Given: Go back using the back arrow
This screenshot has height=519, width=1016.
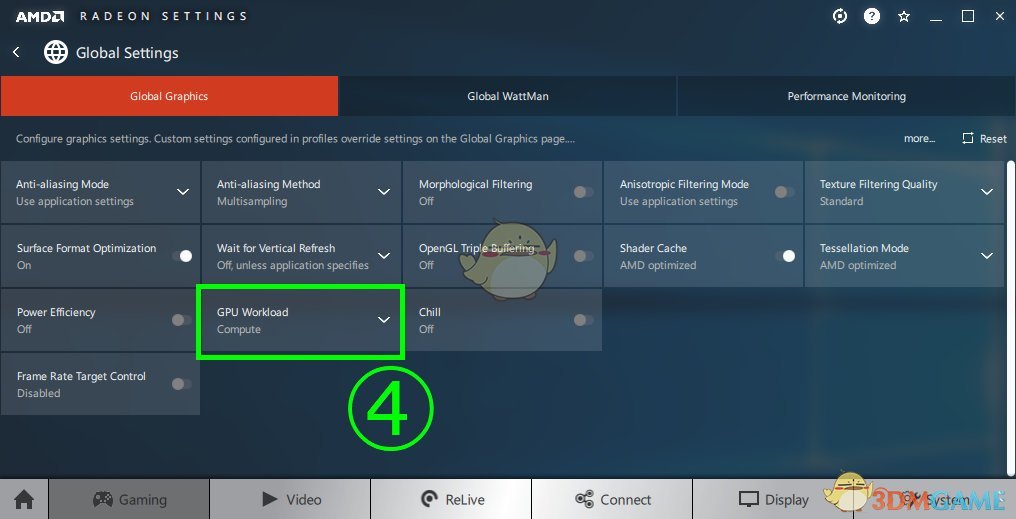Looking at the screenshot, I should 17,52.
